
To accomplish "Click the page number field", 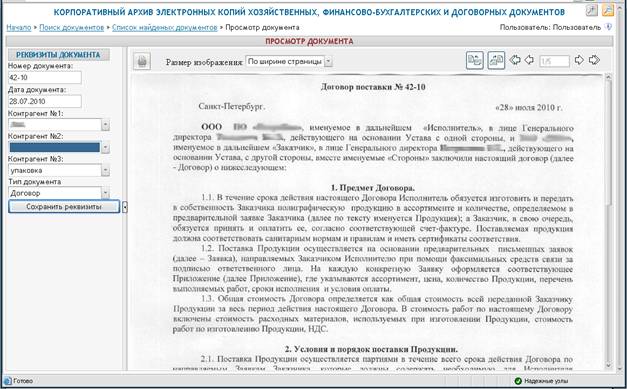I will point(554,61).
